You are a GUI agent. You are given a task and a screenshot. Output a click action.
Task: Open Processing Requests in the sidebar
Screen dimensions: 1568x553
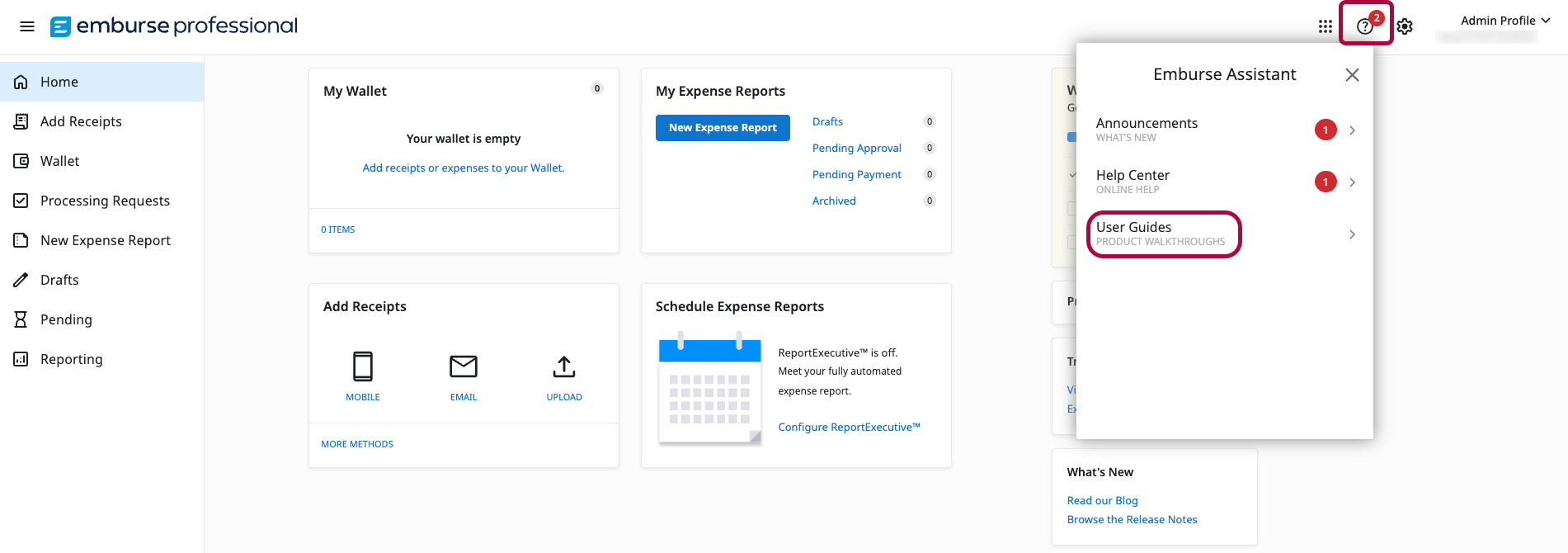102,201
